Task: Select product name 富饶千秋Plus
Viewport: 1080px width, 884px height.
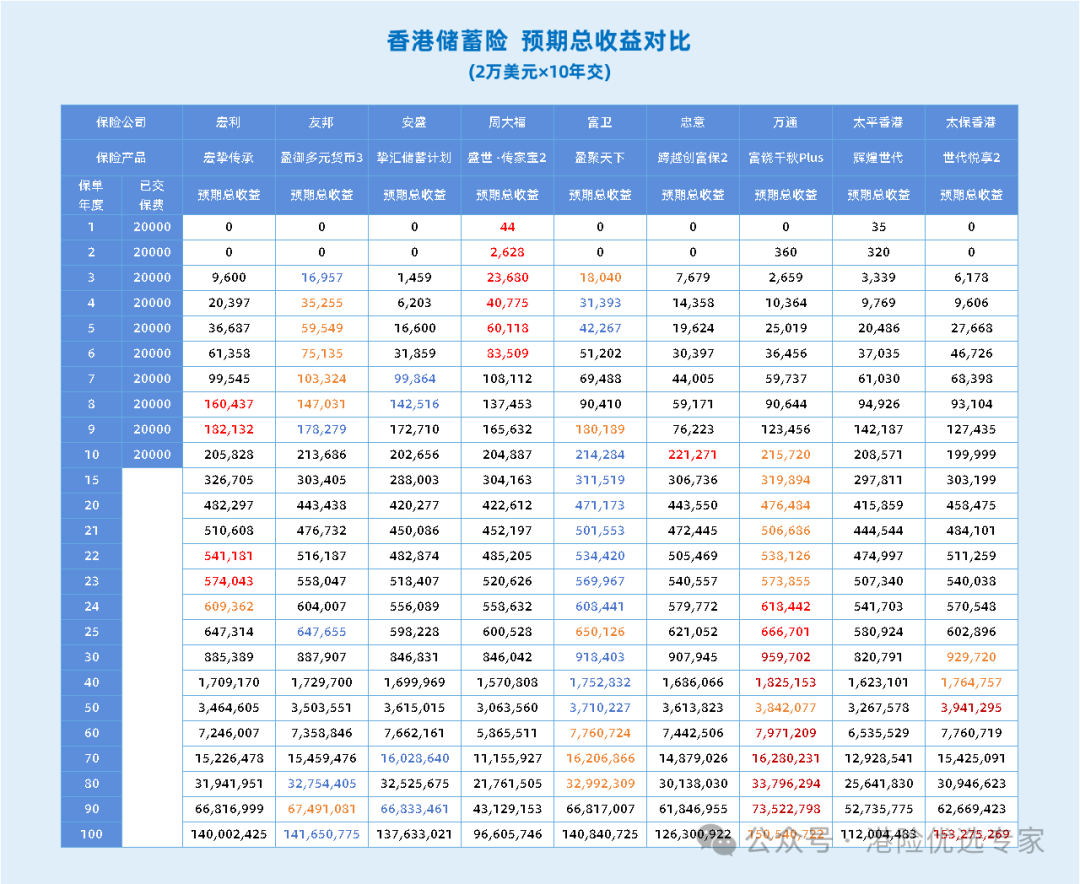Action: [x=786, y=157]
